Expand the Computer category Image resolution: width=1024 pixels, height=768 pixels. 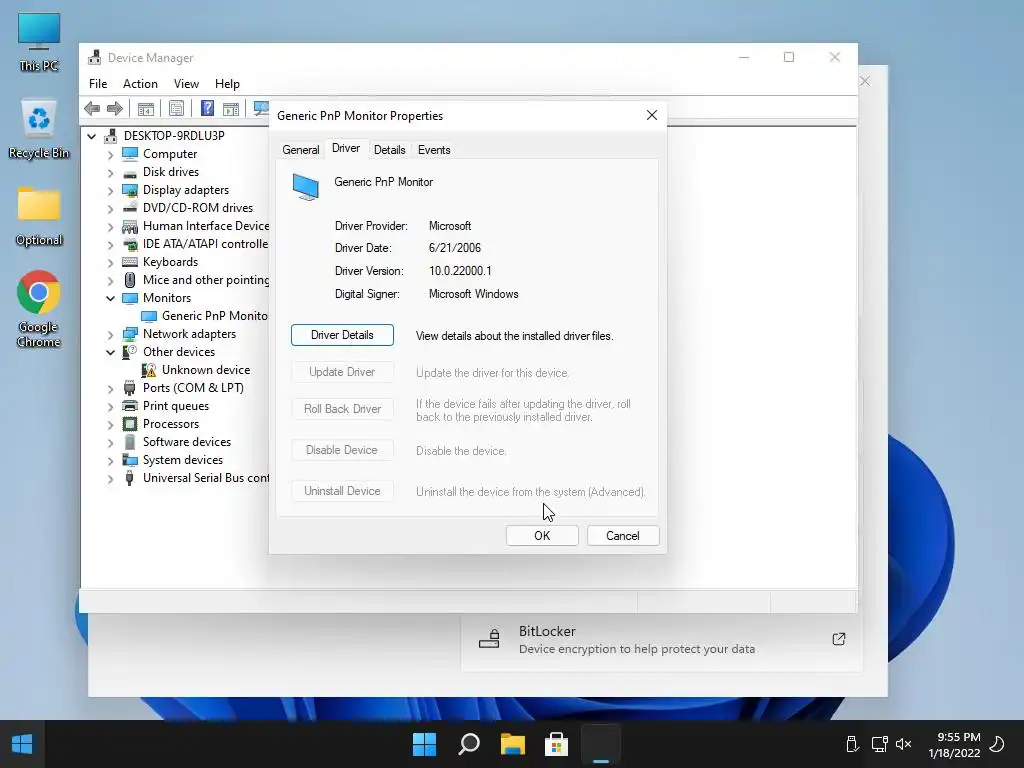pyautogui.click(x=110, y=155)
